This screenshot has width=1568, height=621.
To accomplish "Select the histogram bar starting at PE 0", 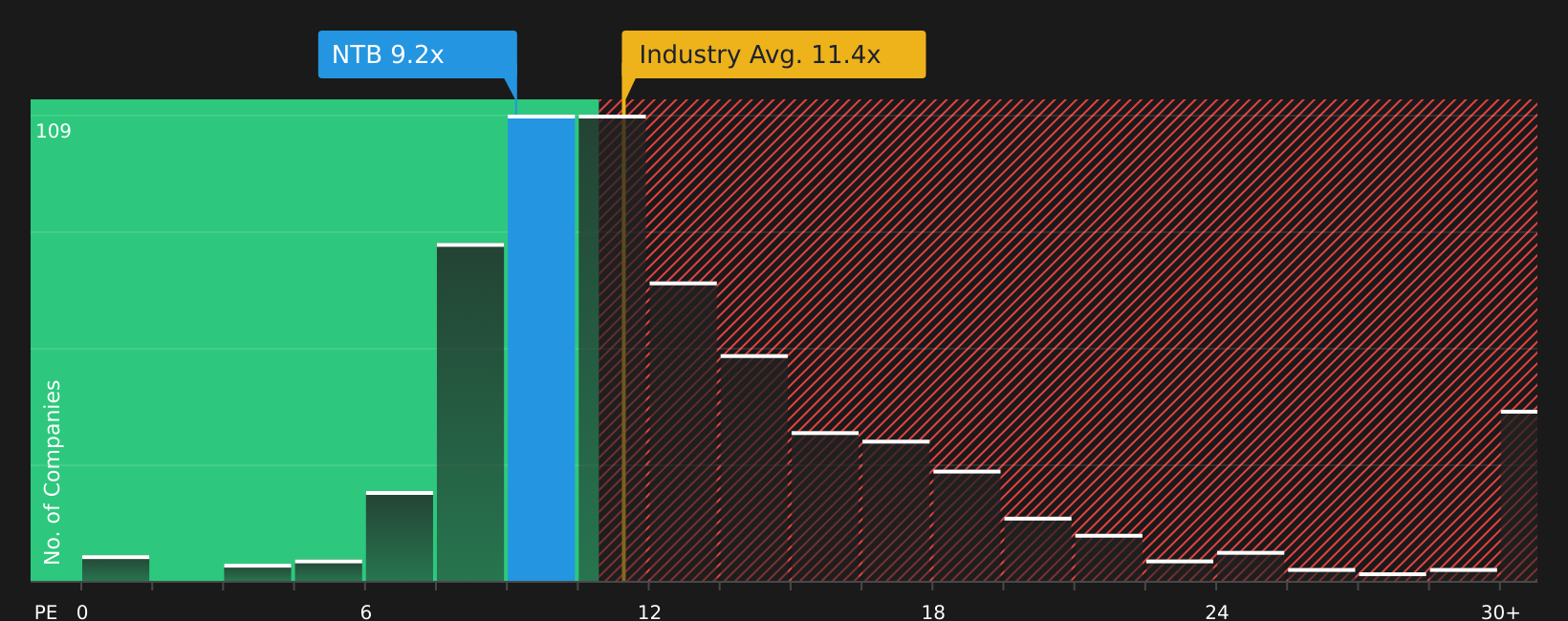I will click(x=116, y=568).
